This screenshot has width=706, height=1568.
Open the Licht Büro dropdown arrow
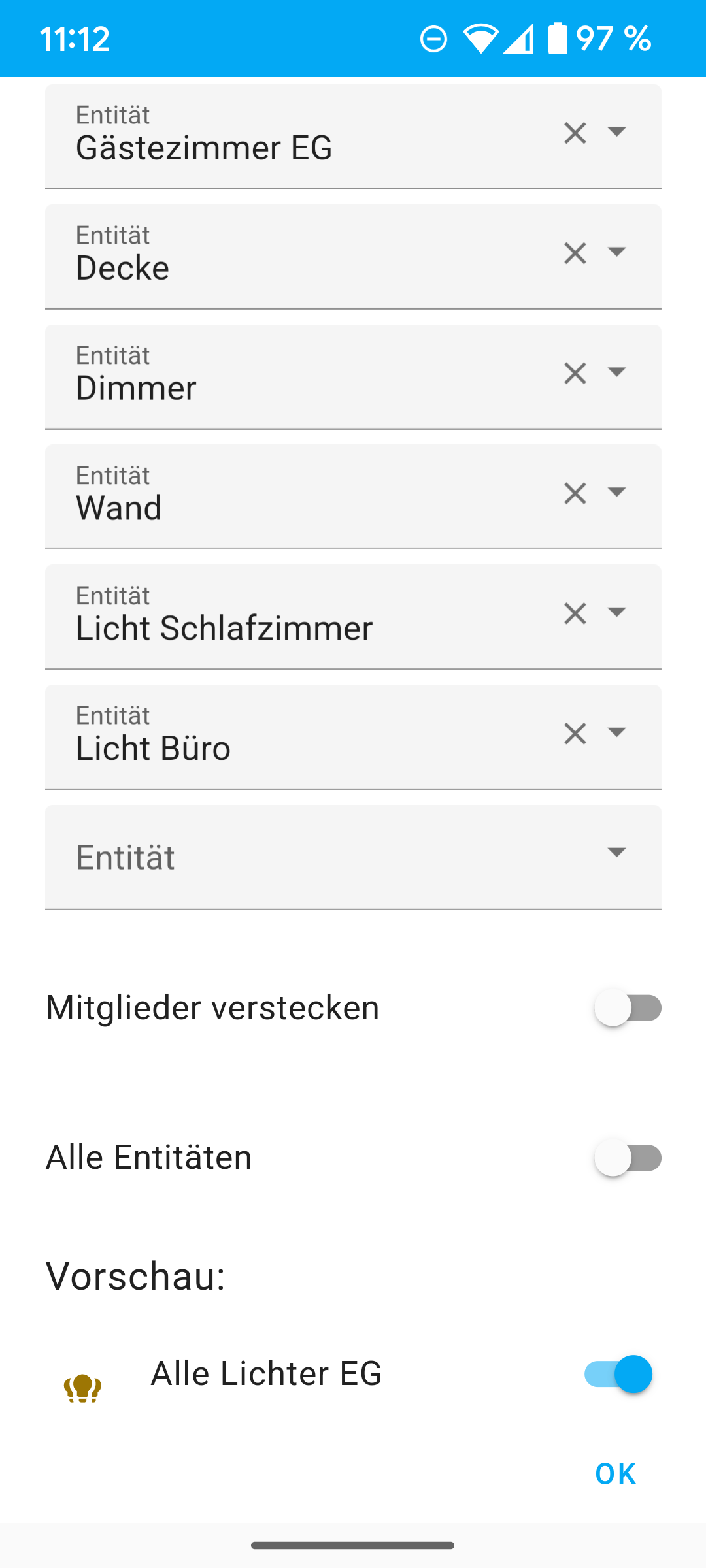(x=616, y=732)
